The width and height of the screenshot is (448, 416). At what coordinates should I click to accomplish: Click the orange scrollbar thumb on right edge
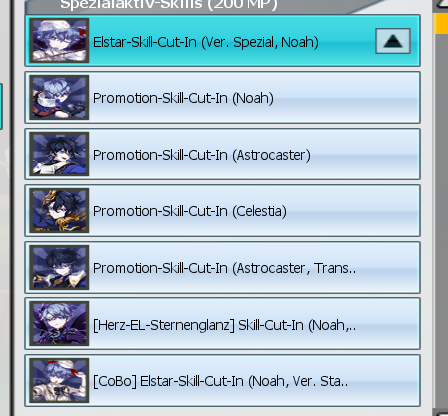441,23
